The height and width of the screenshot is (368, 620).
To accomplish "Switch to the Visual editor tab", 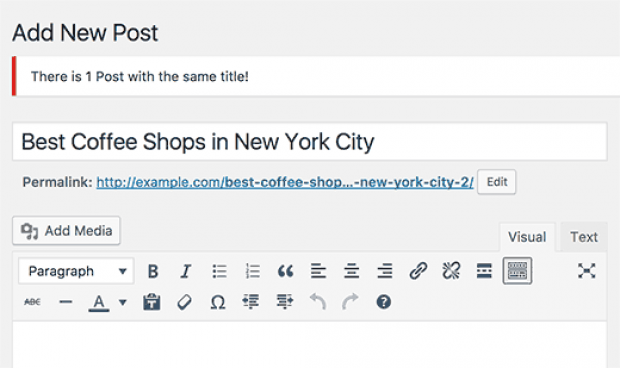I will click(x=527, y=237).
